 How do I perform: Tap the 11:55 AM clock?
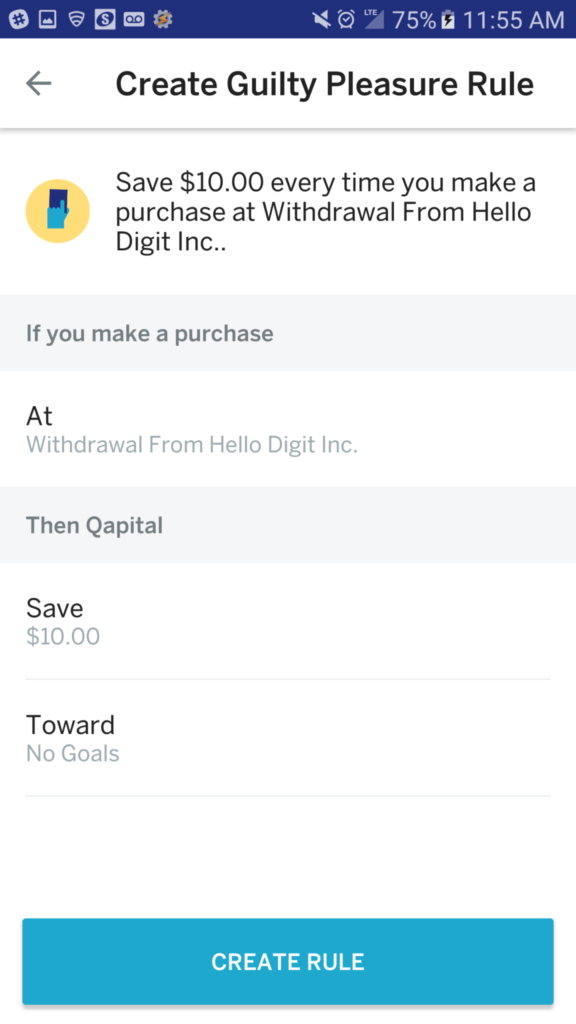[513, 20]
